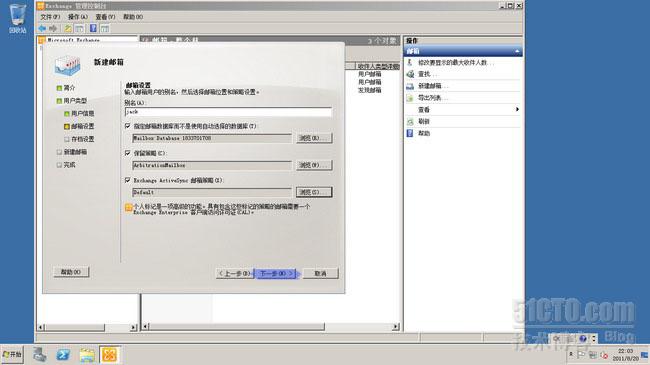Switch to Exchange Management Console taskbar icon
The image size is (650, 365).
coord(110,355)
